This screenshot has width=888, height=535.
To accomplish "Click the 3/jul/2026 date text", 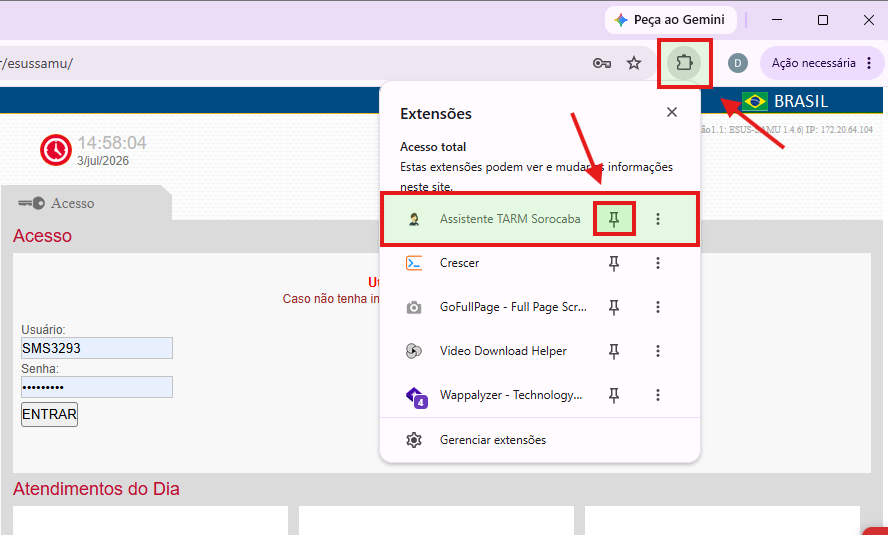I will (103, 161).
